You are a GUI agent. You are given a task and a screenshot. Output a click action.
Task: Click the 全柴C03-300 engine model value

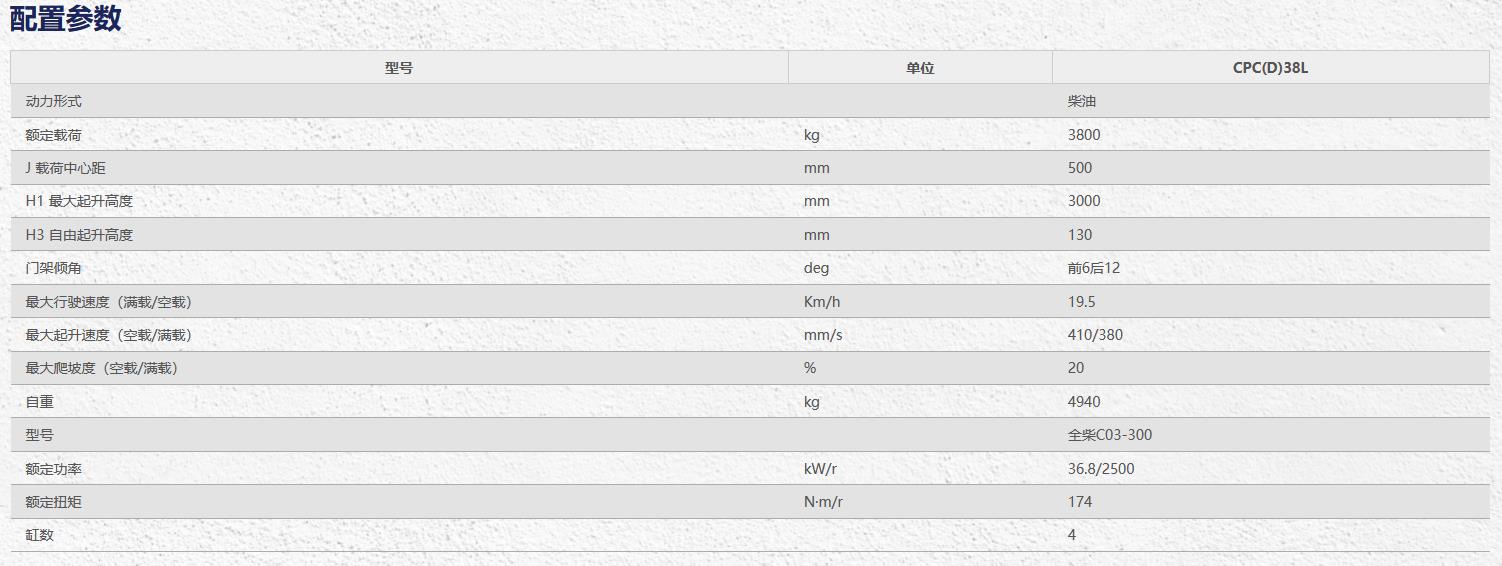1110,435
